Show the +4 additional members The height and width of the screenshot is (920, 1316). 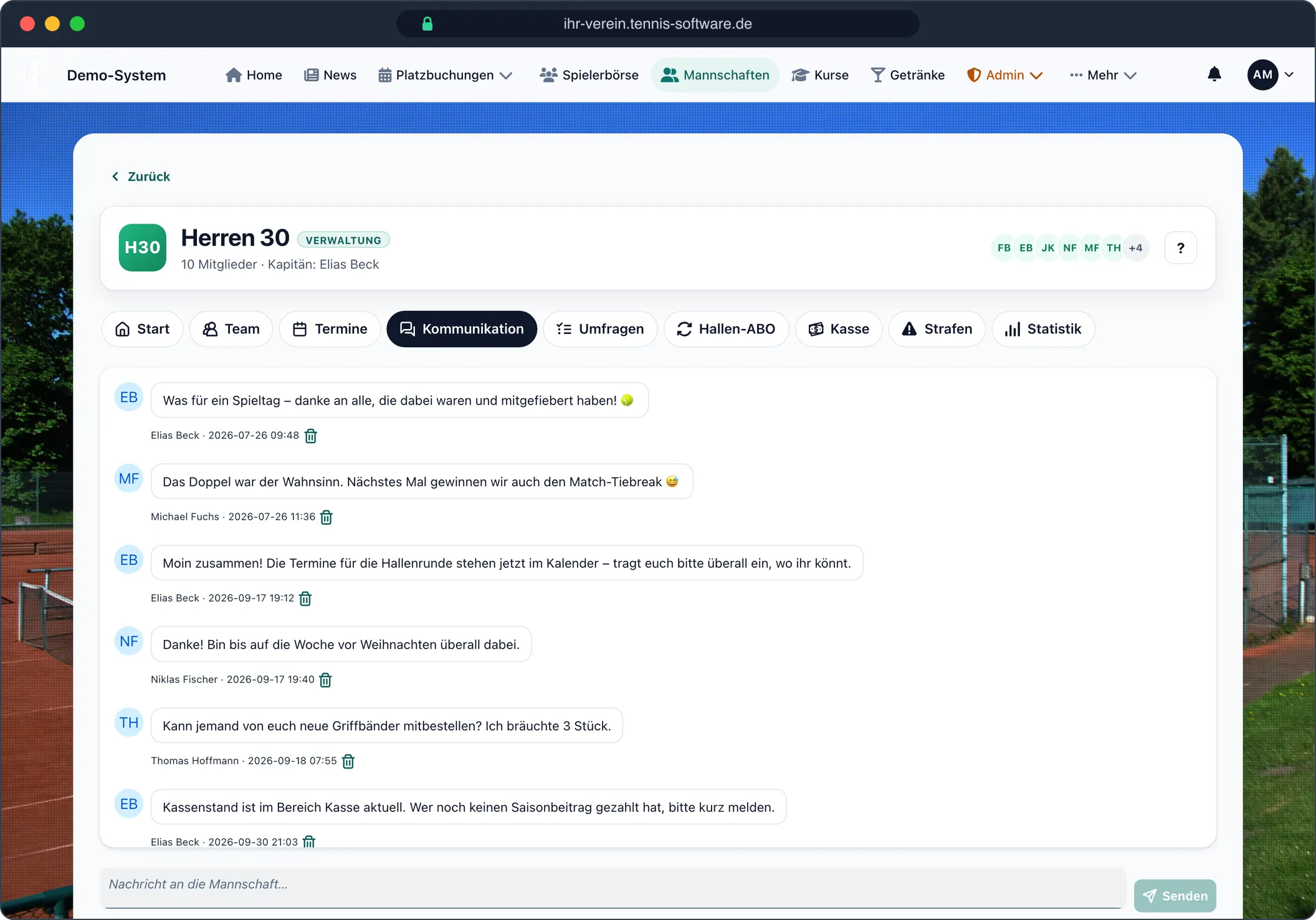pyautogui.click(x=1136, y=248)
